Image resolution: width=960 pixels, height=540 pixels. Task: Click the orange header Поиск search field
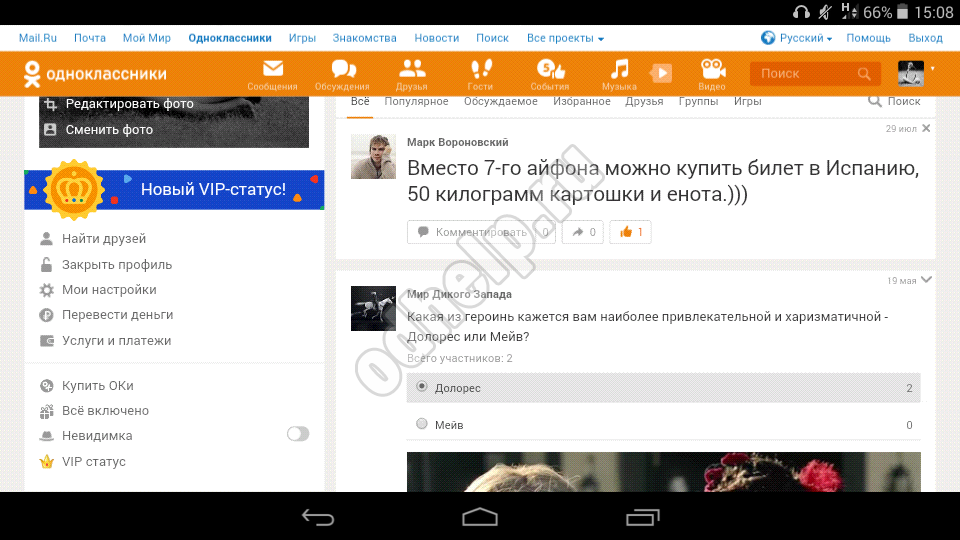806,74
